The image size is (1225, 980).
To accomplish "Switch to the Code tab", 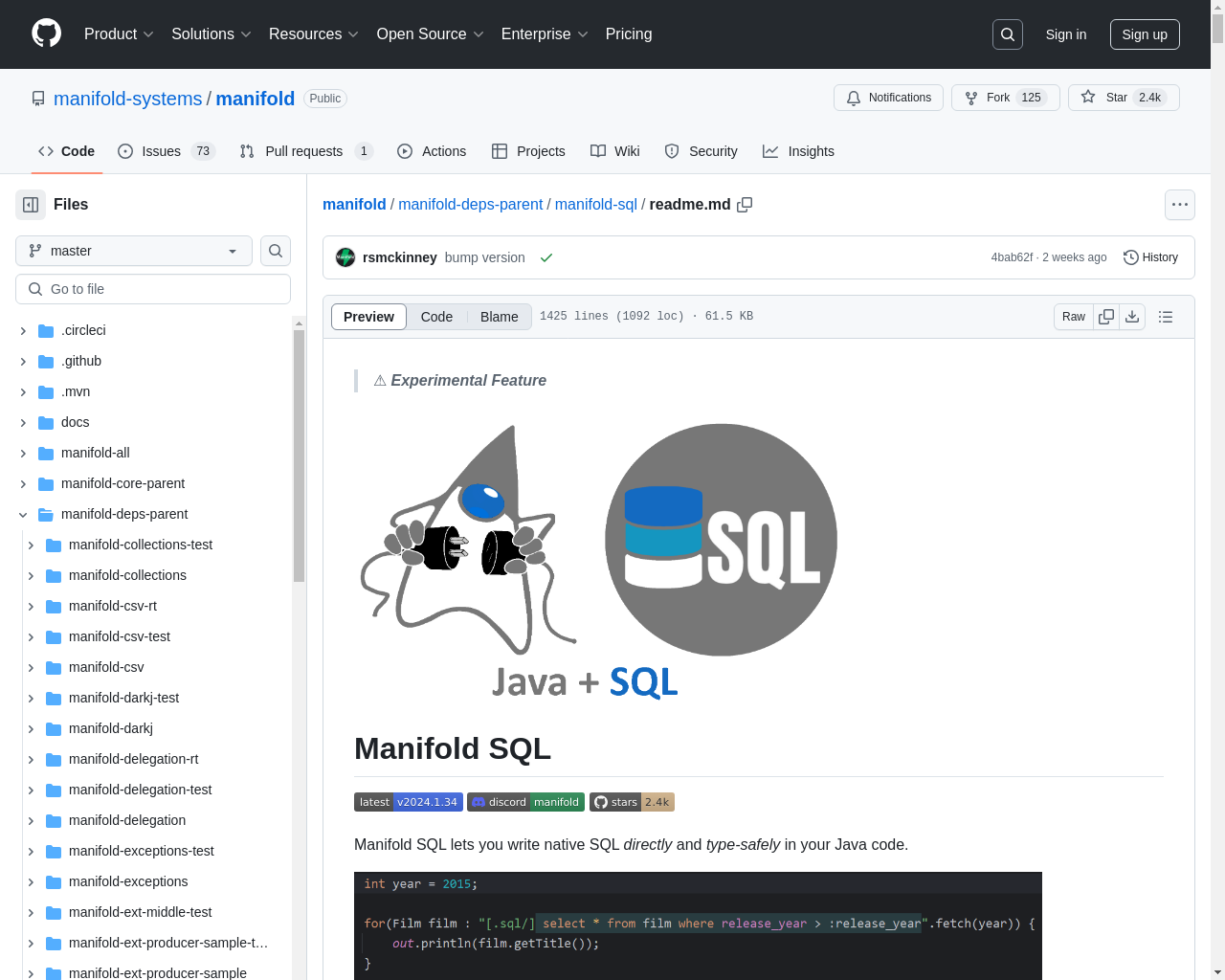I will 66,151.
